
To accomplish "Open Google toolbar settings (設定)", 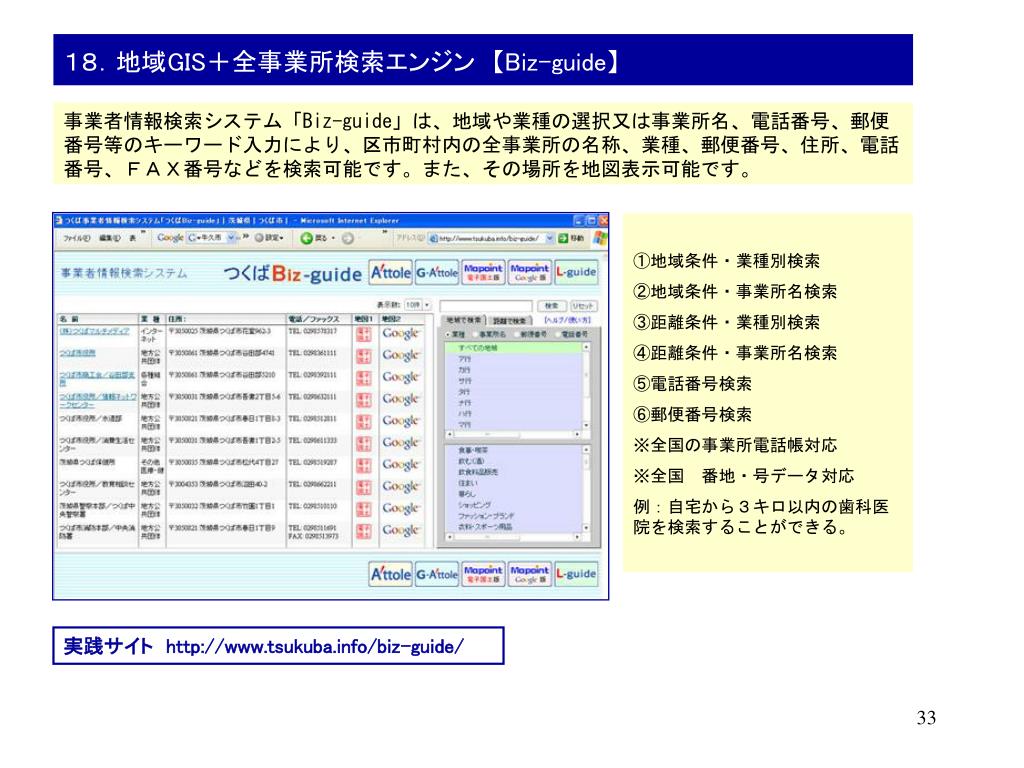I will pos(269,238).
